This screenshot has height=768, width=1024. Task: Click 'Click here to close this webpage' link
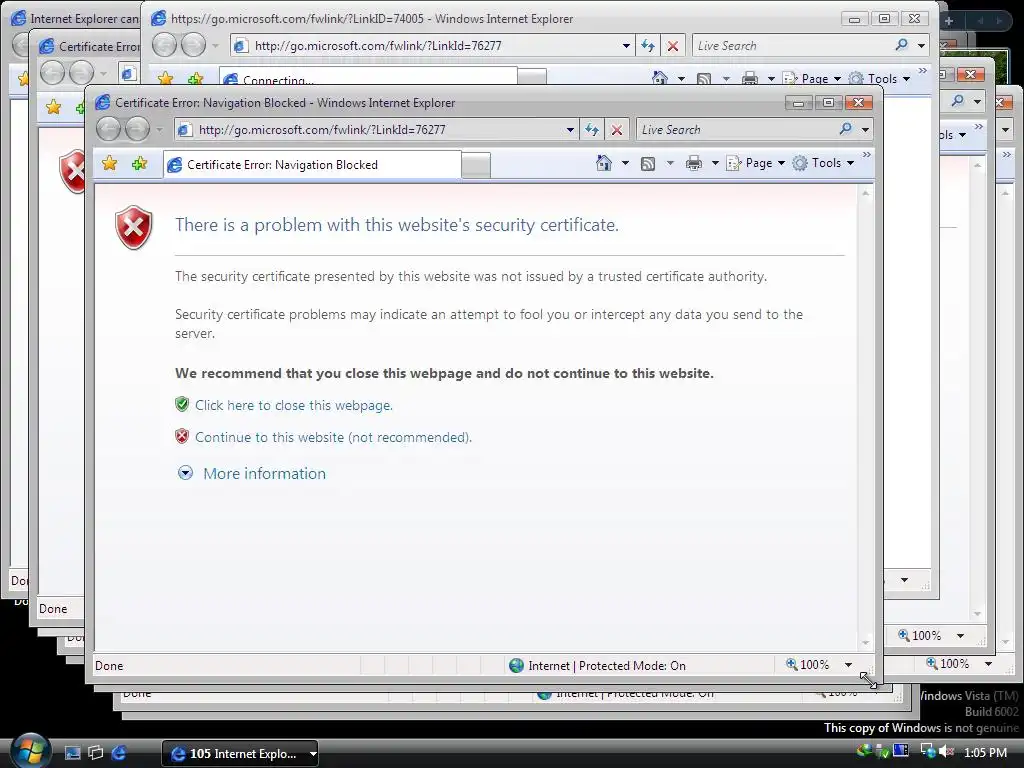(x=294, y=405)
